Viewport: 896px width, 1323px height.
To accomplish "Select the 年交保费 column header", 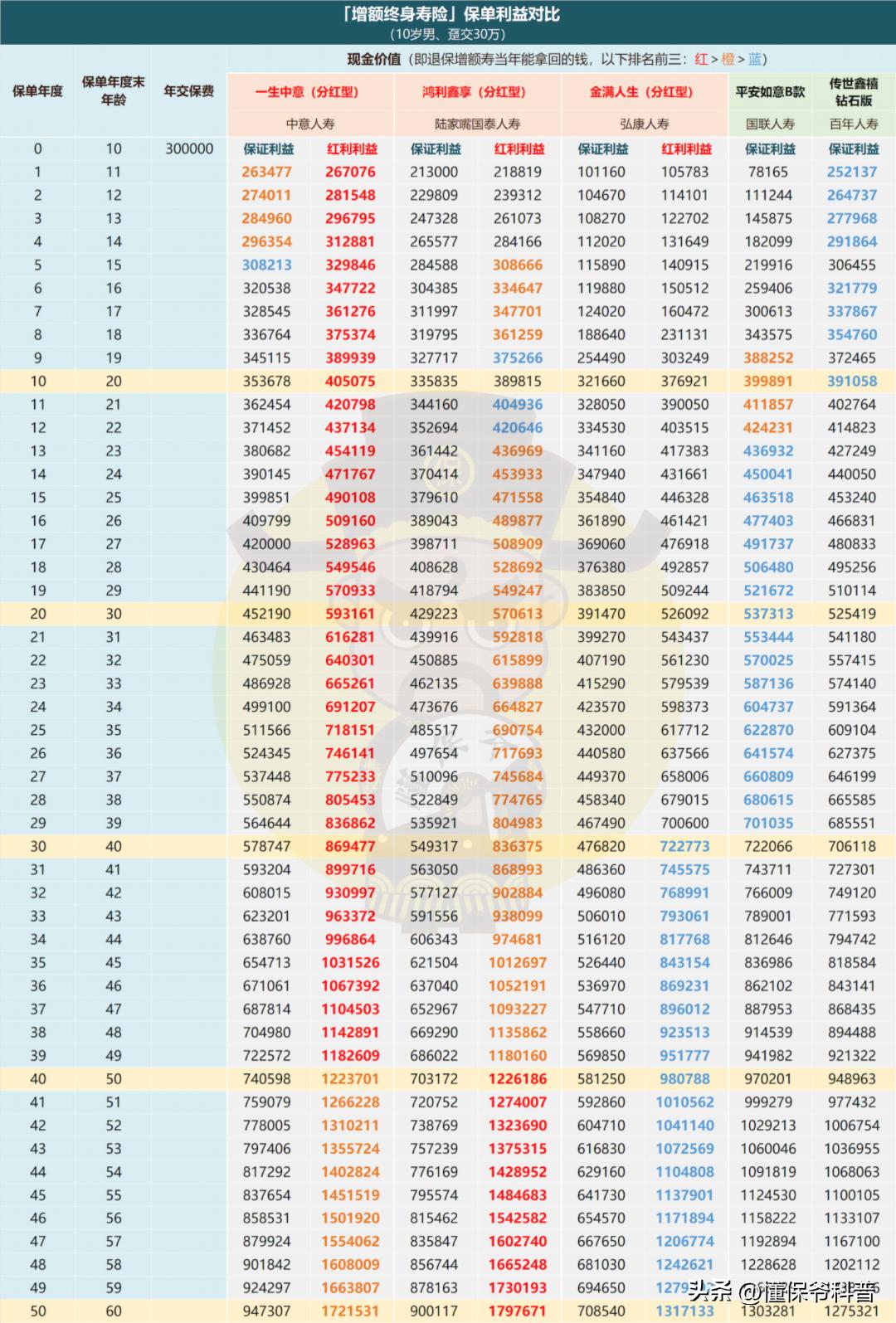I will click(189, 91).
